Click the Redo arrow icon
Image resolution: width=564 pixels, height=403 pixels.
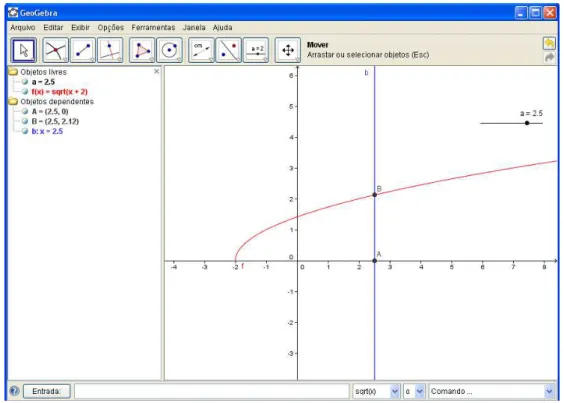coord(549,57)
